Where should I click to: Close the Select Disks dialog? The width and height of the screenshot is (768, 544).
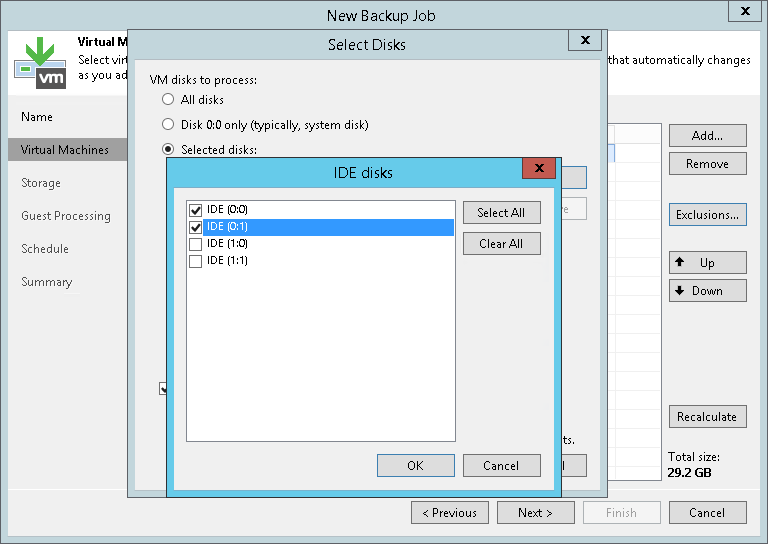pyautogui.click(x=585, y=40)
